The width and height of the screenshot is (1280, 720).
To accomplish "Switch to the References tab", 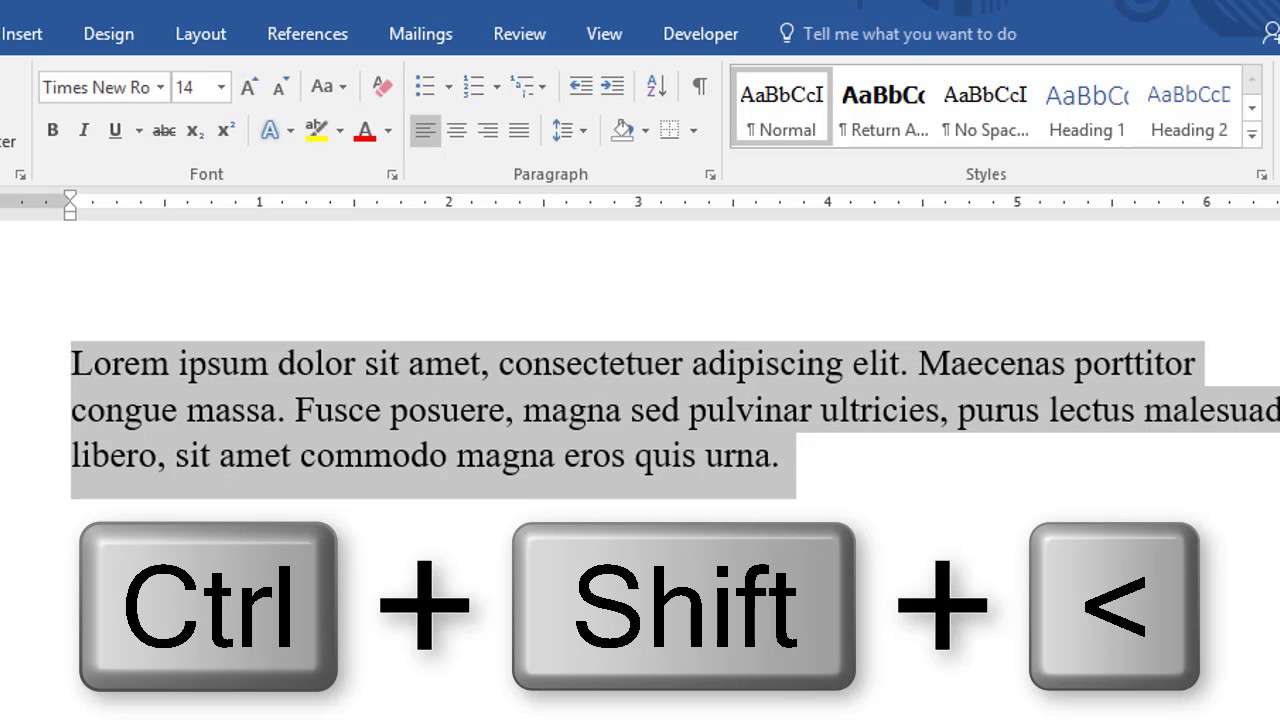I will tap(307, 33).
